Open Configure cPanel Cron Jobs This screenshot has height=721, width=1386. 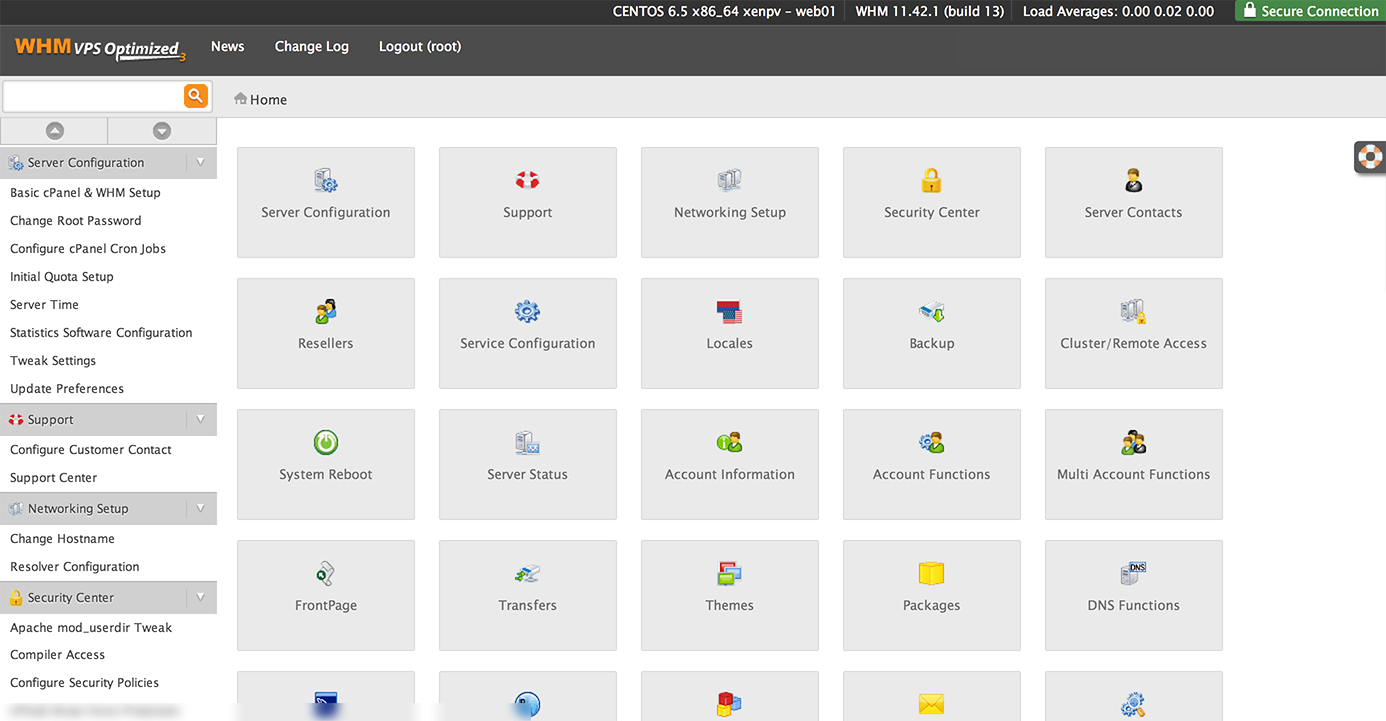[x=88, y=248]
